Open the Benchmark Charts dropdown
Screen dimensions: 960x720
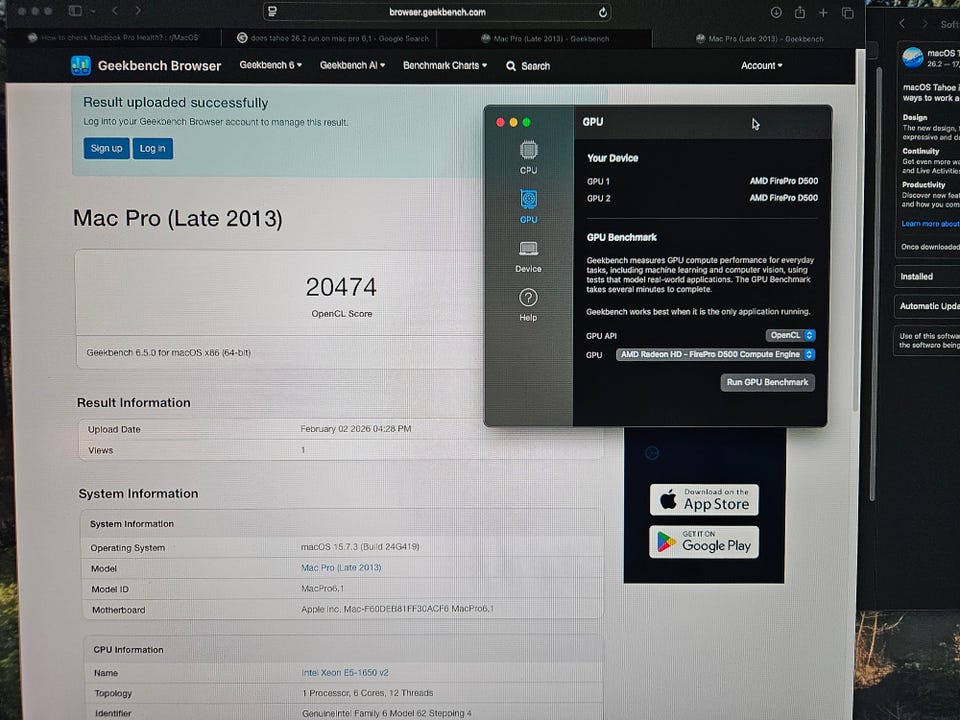coord(444,66)
